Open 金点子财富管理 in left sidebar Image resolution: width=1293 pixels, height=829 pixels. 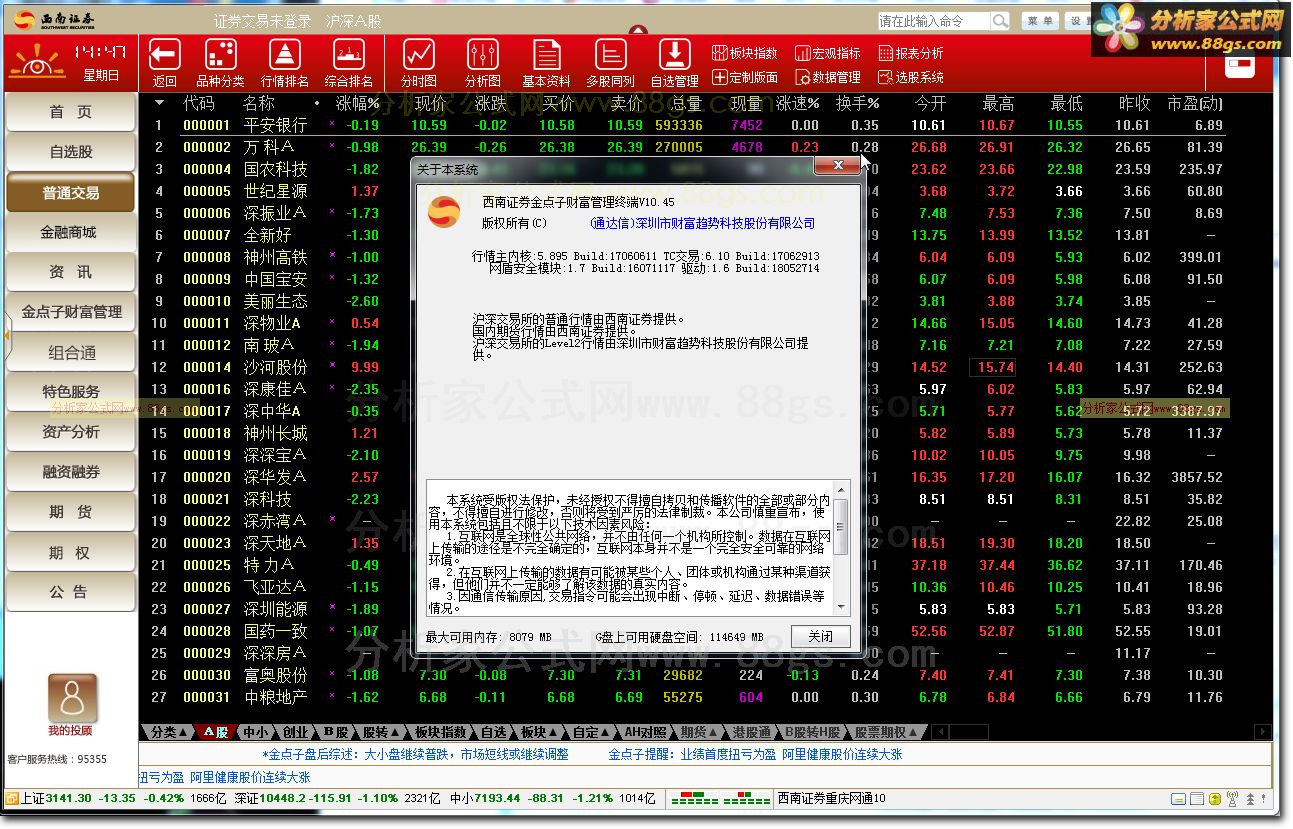click(70, 312)
